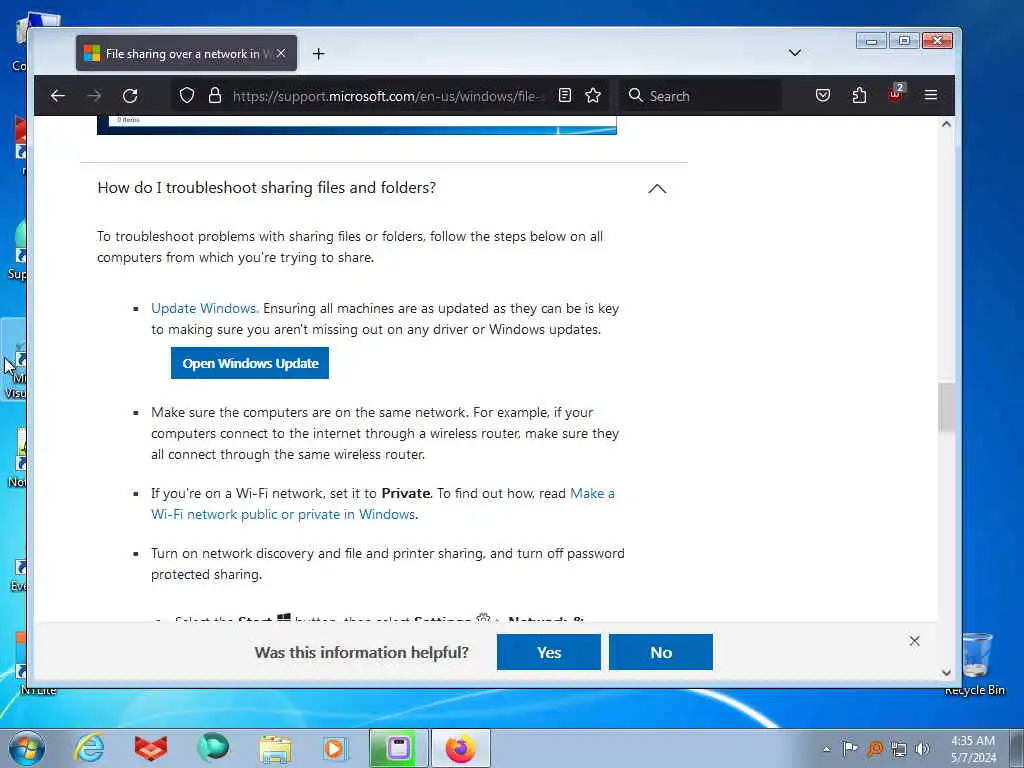Select the Recycle Bin desktop icon
Screen dimensions: 1024x768
pyautogui.click(x=978, y=665)
